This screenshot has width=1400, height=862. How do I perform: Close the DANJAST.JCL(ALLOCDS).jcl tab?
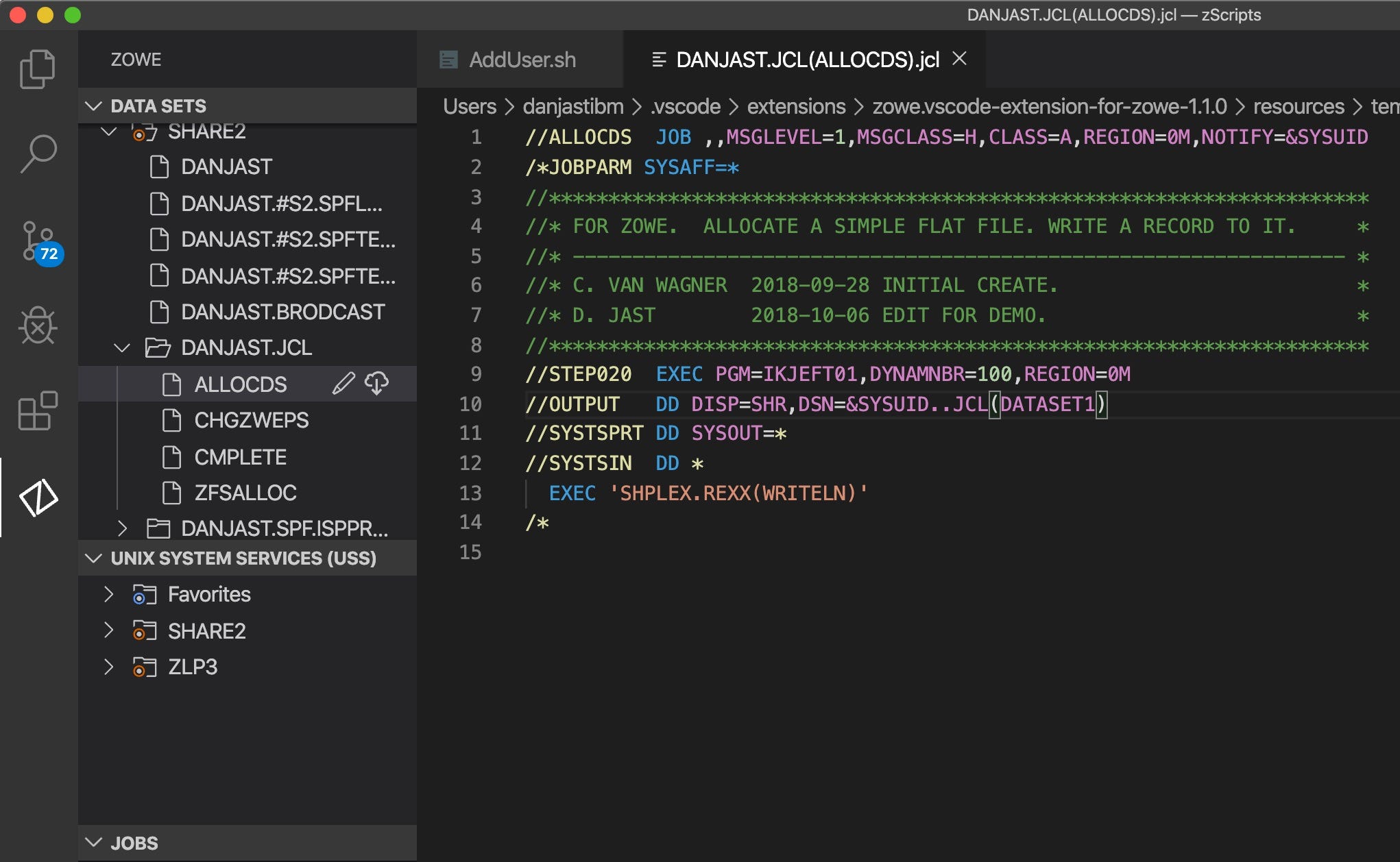[960, 59]
